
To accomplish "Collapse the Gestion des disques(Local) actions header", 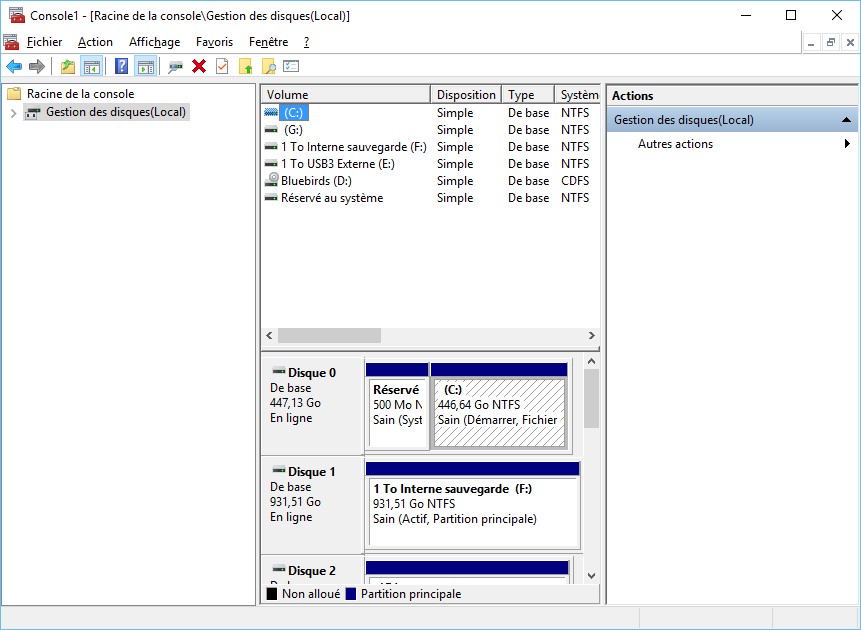I will (847, 120).
